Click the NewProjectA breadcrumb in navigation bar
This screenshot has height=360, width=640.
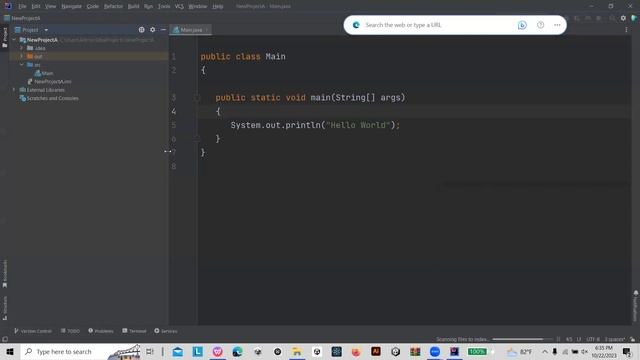[22, 18]
